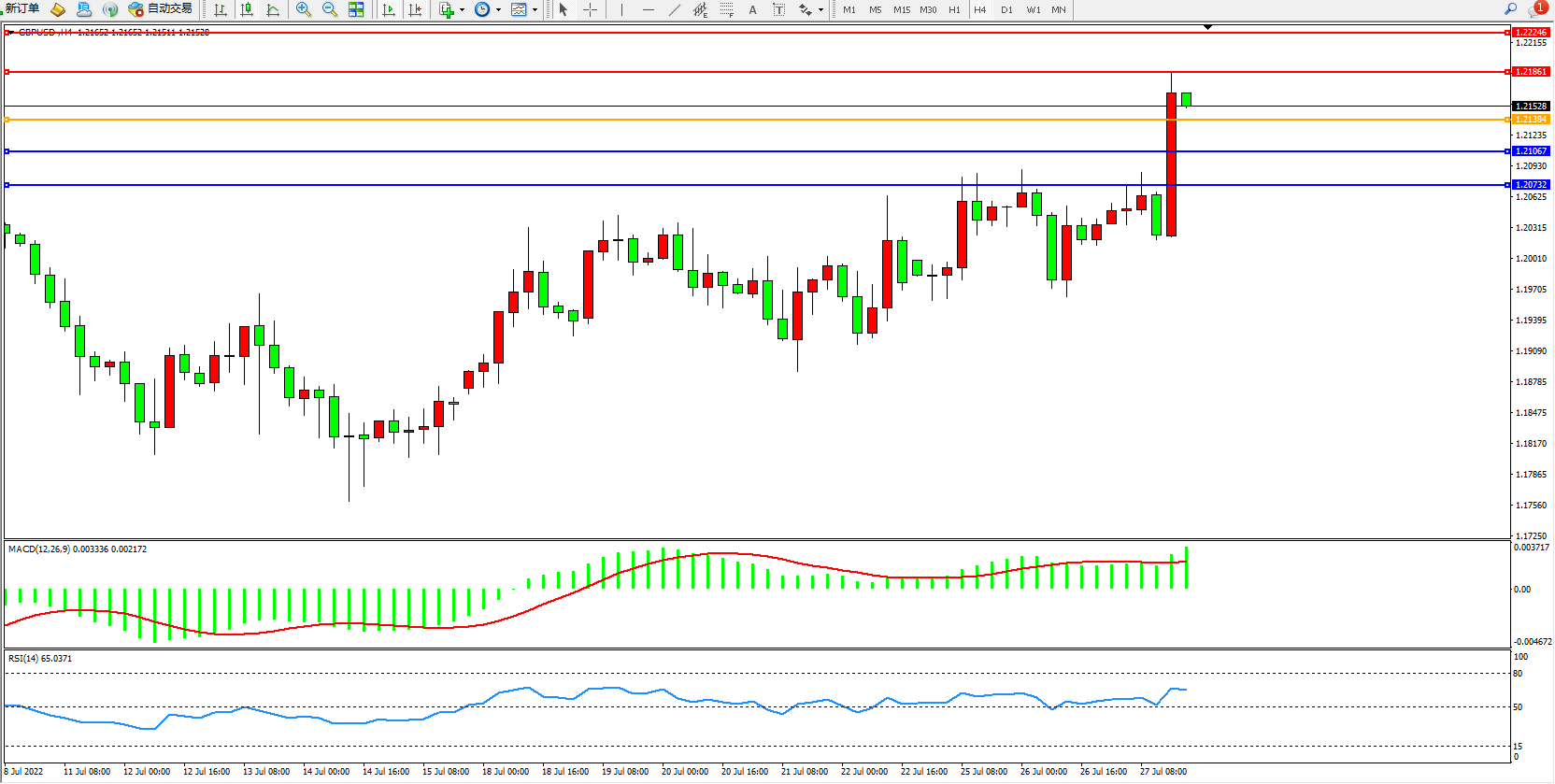
Task: Expand the chart templates dropdown
Action: coord(535,9)
